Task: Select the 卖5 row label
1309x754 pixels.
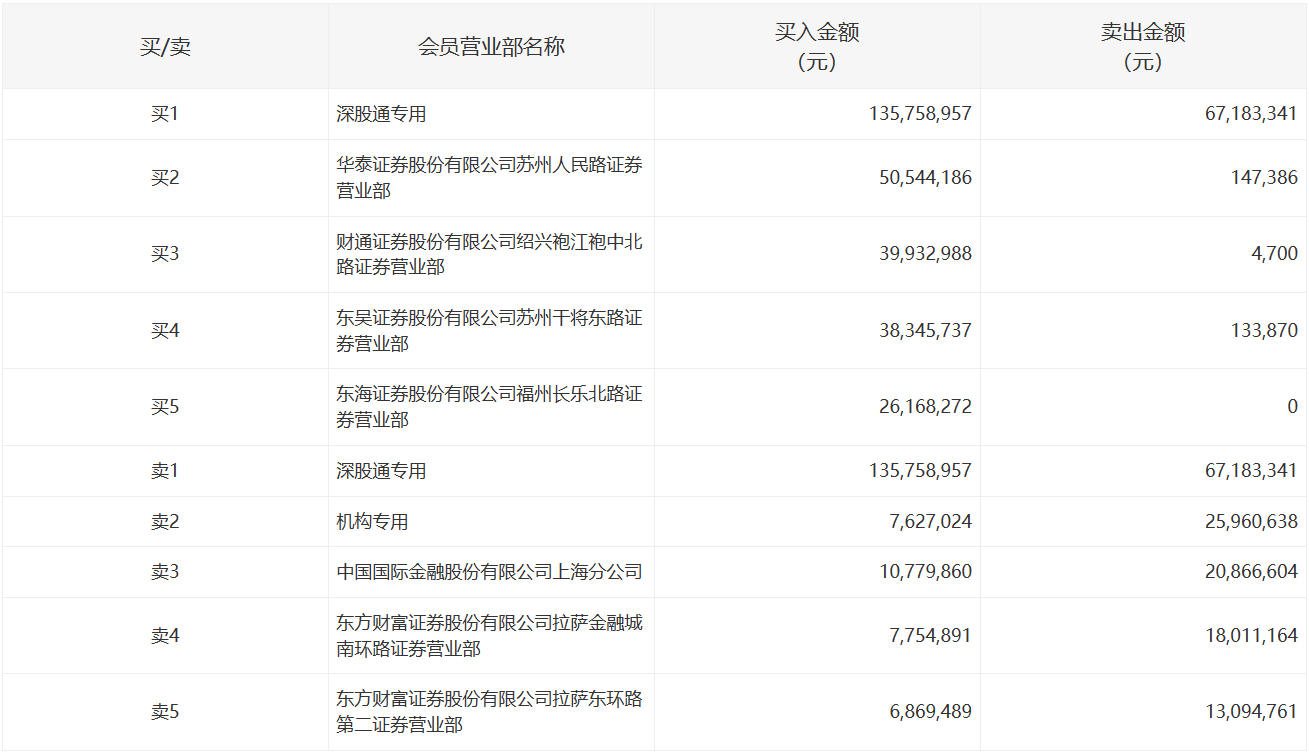Action: pyautogui.click(x=165, y=712)
